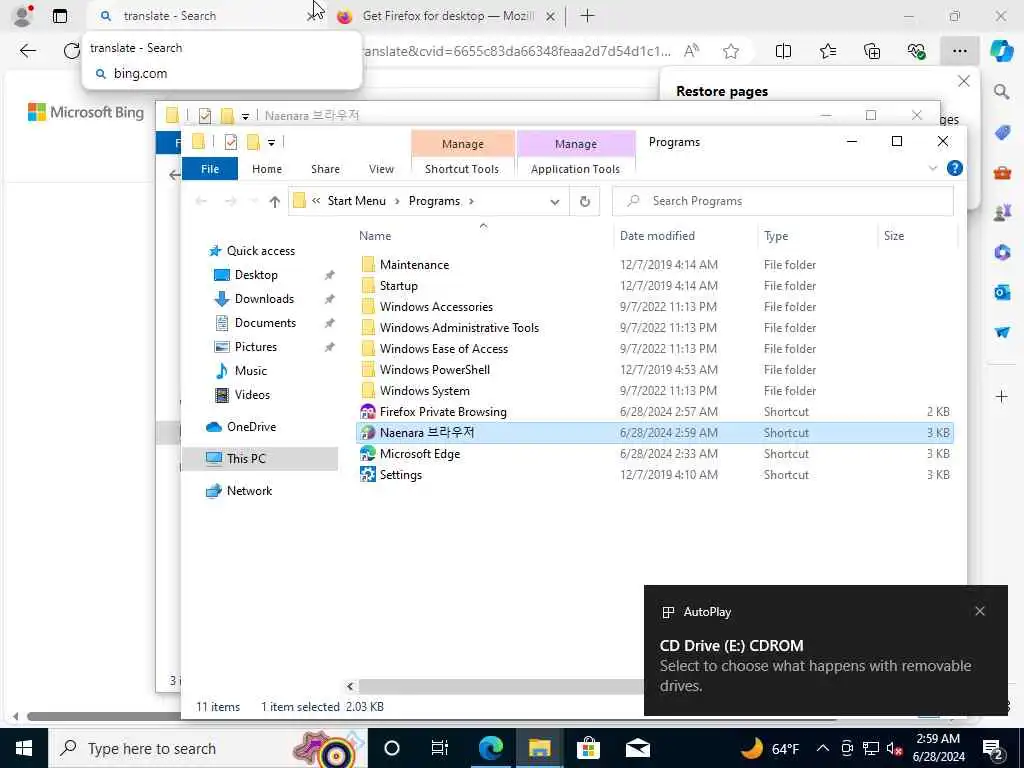
Task: Select OneDrive in navigation pane
Action: 251,427
